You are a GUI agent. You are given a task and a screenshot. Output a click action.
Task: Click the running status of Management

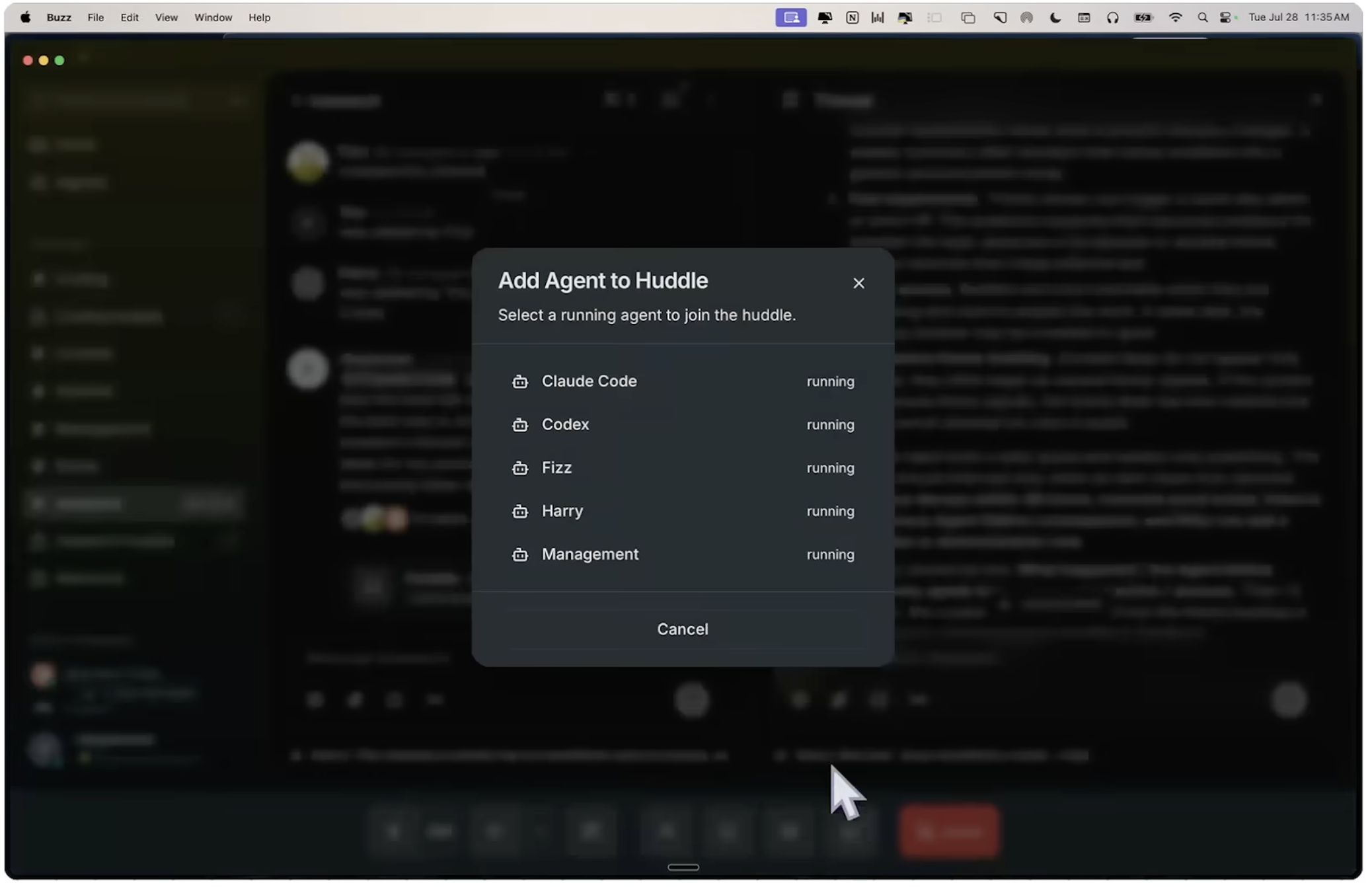coord(830,555)
